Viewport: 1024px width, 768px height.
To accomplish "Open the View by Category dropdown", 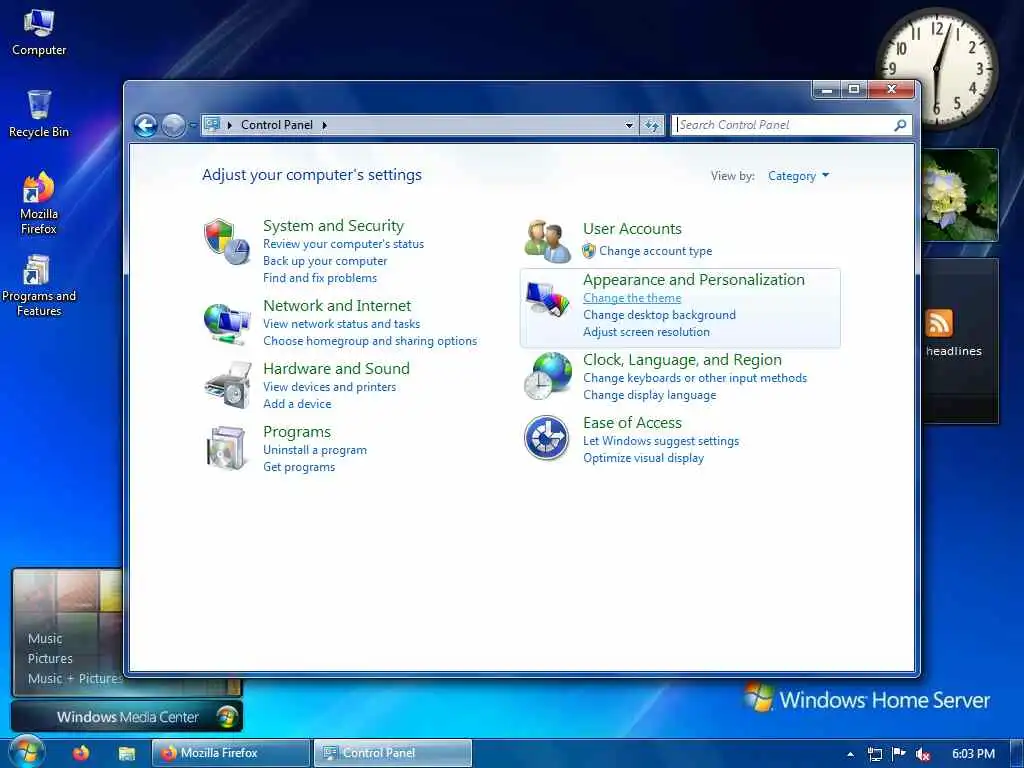I will point(798,176).
